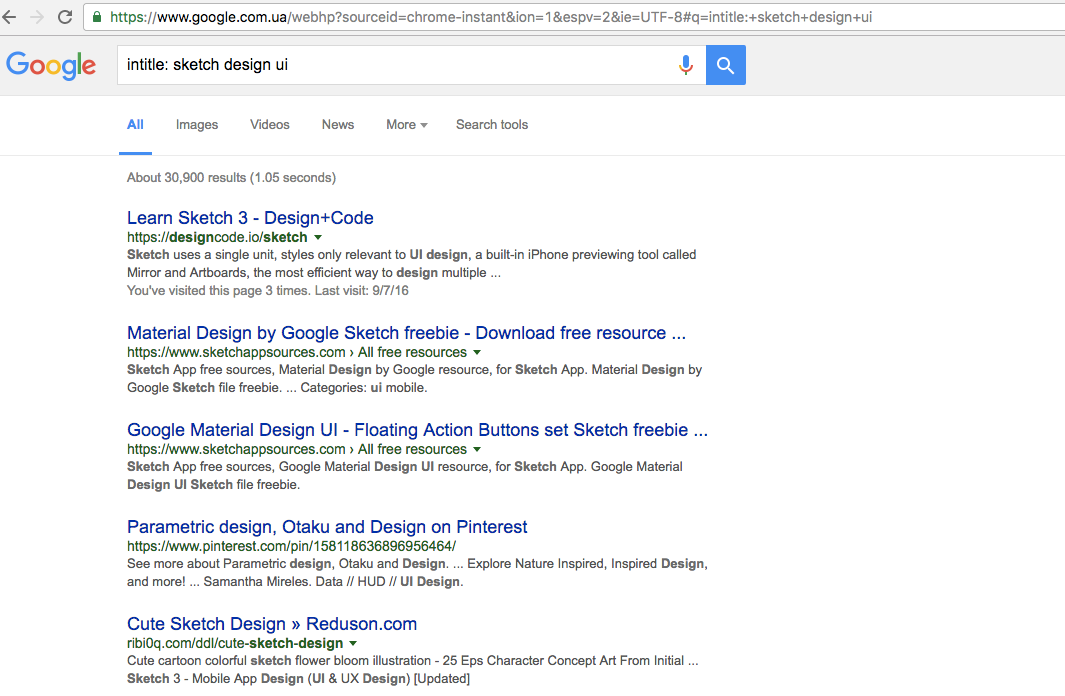Image resolution: width=1065 pixels, height=696 pixels.
Task: Open Search tools options
Action: [492, 125]
